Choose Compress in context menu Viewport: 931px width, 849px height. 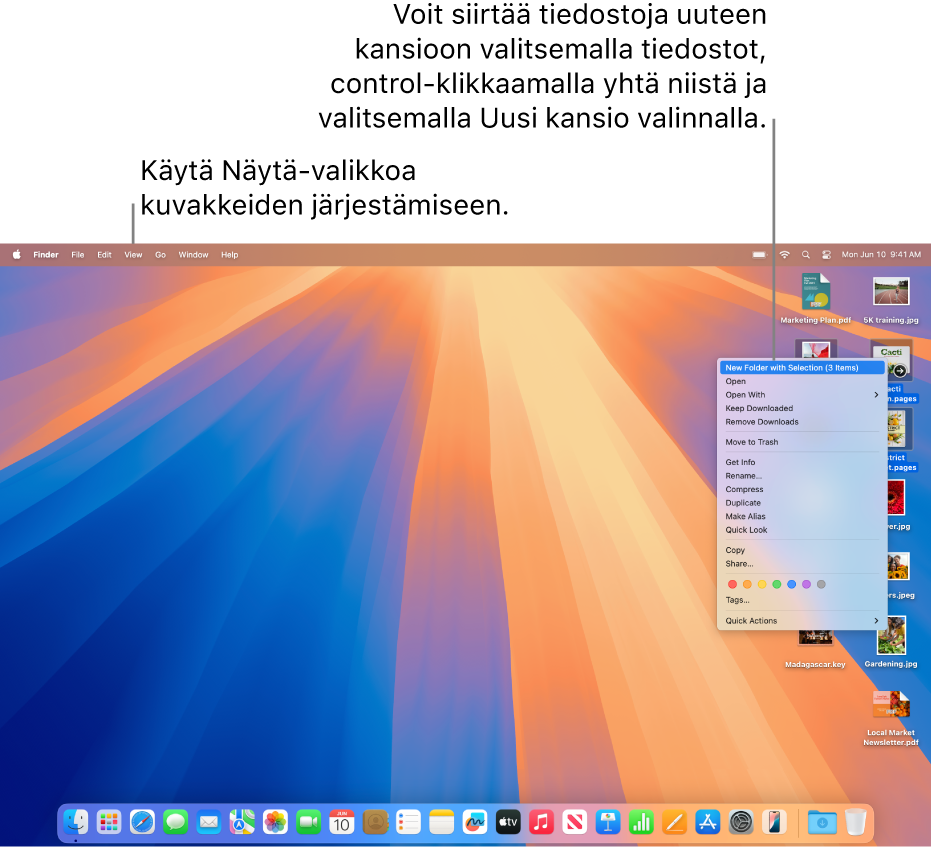click(803, 490)
